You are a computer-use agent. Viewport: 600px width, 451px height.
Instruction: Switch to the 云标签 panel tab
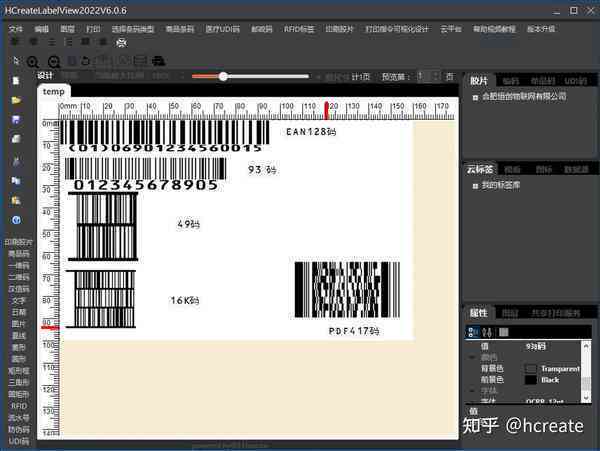(x=481, y=169)
